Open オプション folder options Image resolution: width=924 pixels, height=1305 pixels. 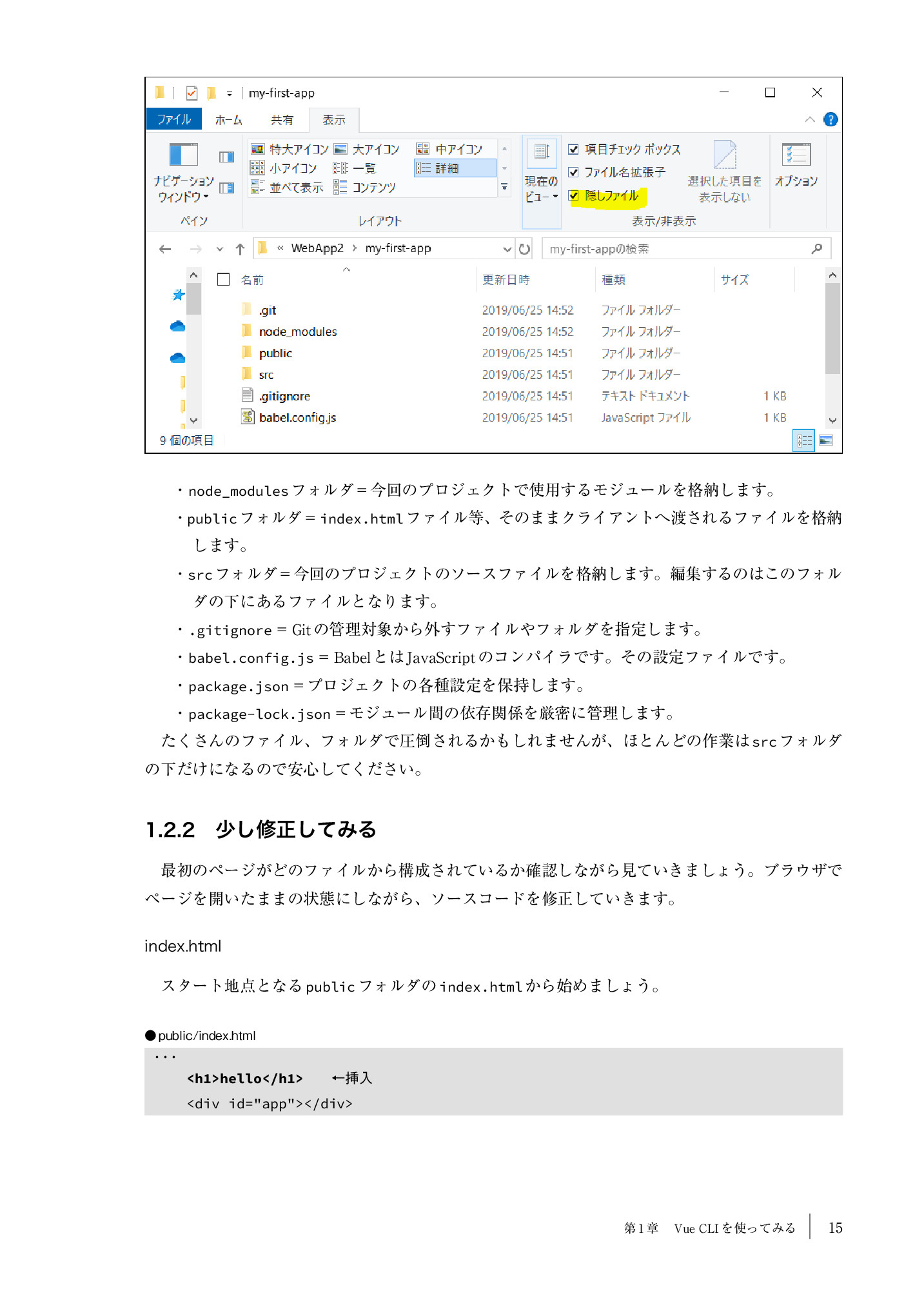(796, 165)
